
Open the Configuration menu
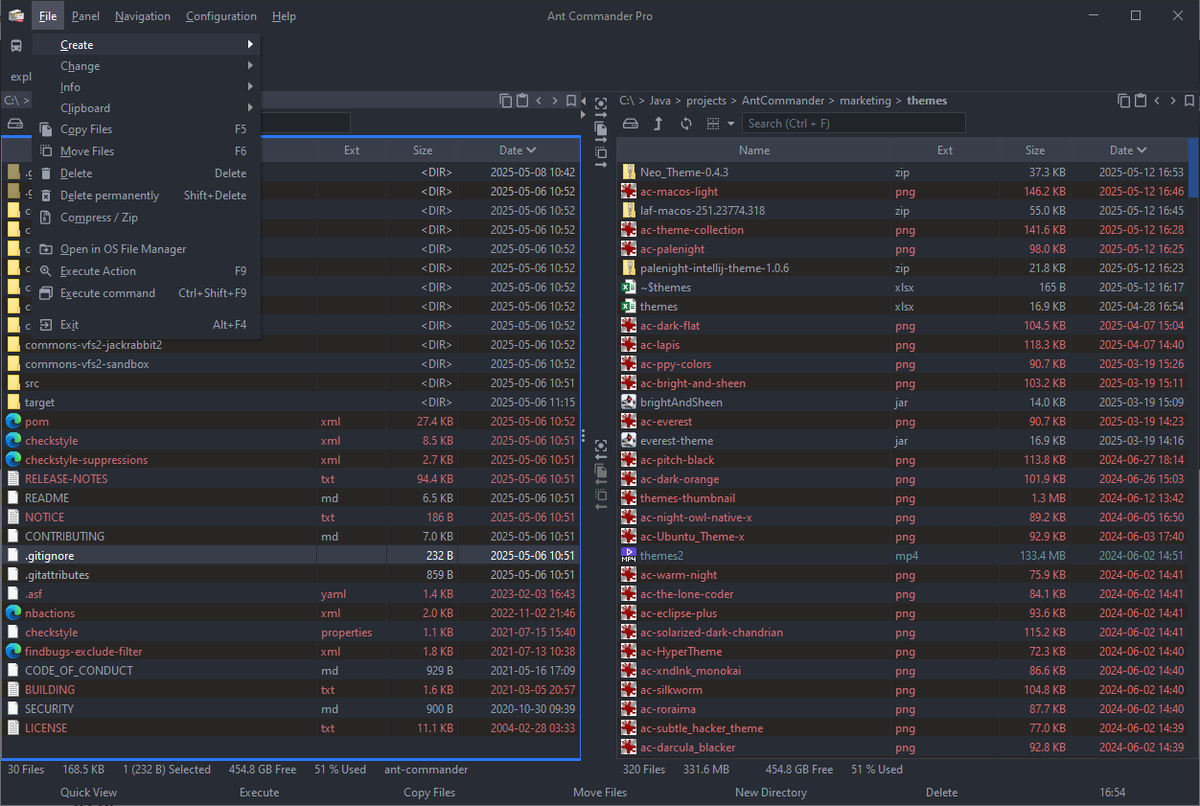click(x=221, y=16)
